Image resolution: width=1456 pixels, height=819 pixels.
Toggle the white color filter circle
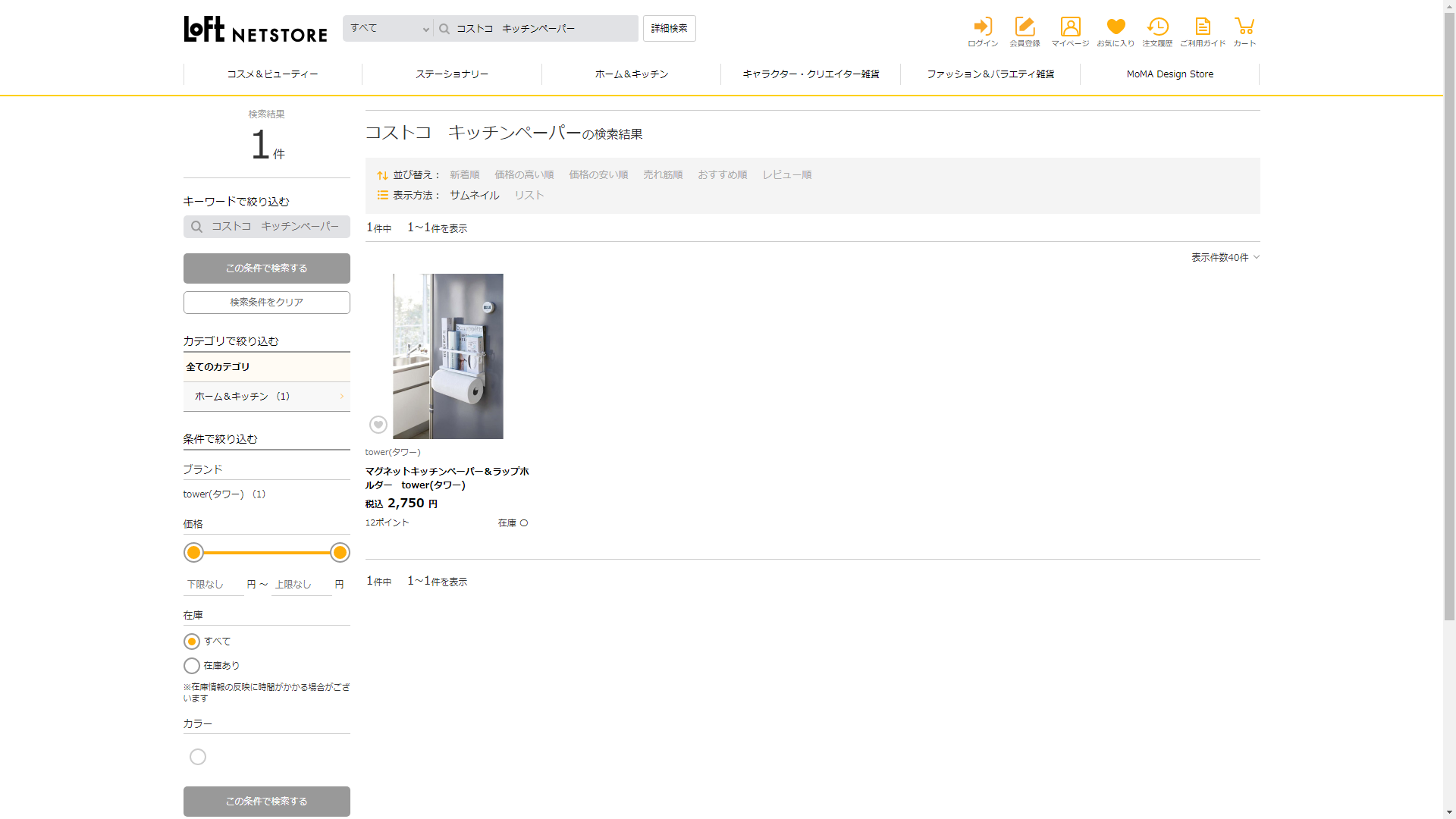(x=198, y=757)
